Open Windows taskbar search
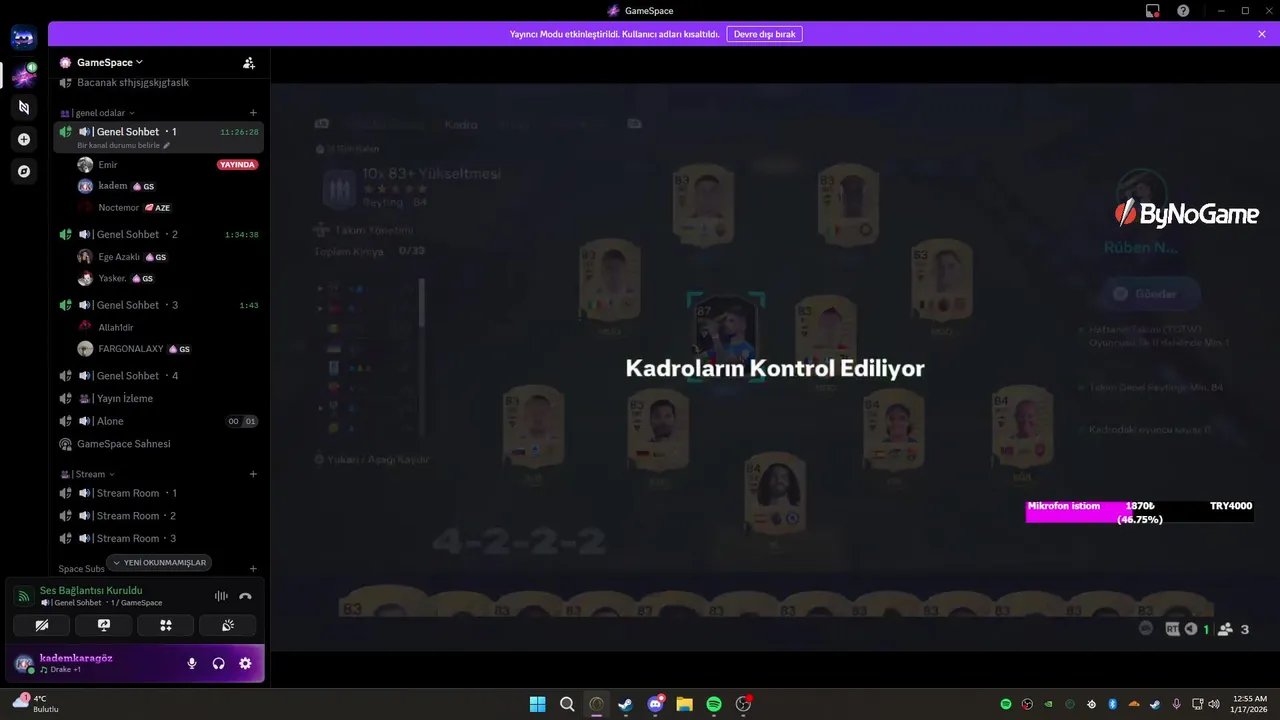The height and width of the screenshot is (720, 1280). coord(567,704)
